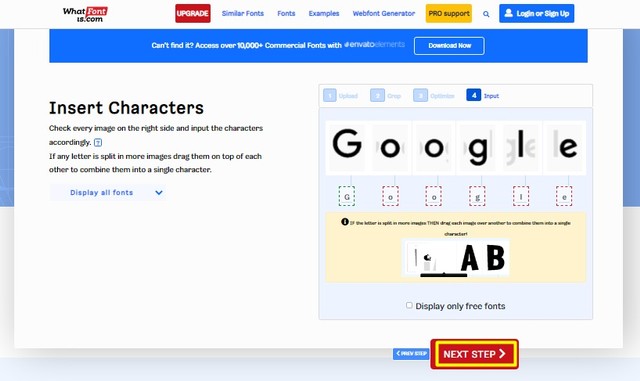Open the Fonts menu item
Image resolution: width=640 pixels, height=381 pixels.
pos(286,13)
